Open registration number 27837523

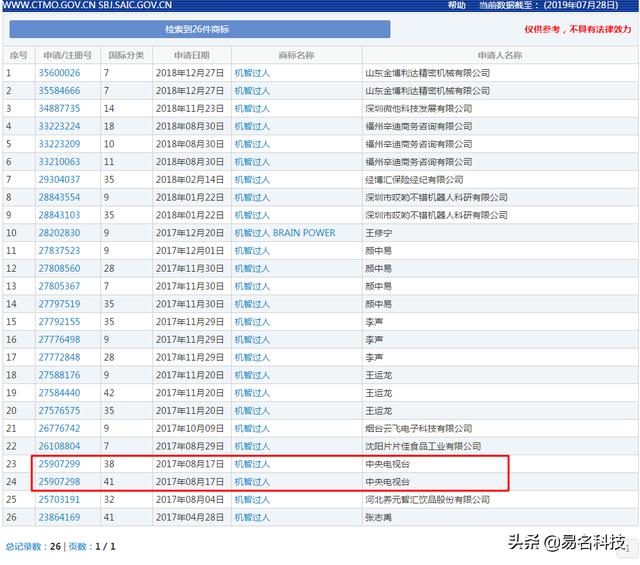tap(59, 250)
